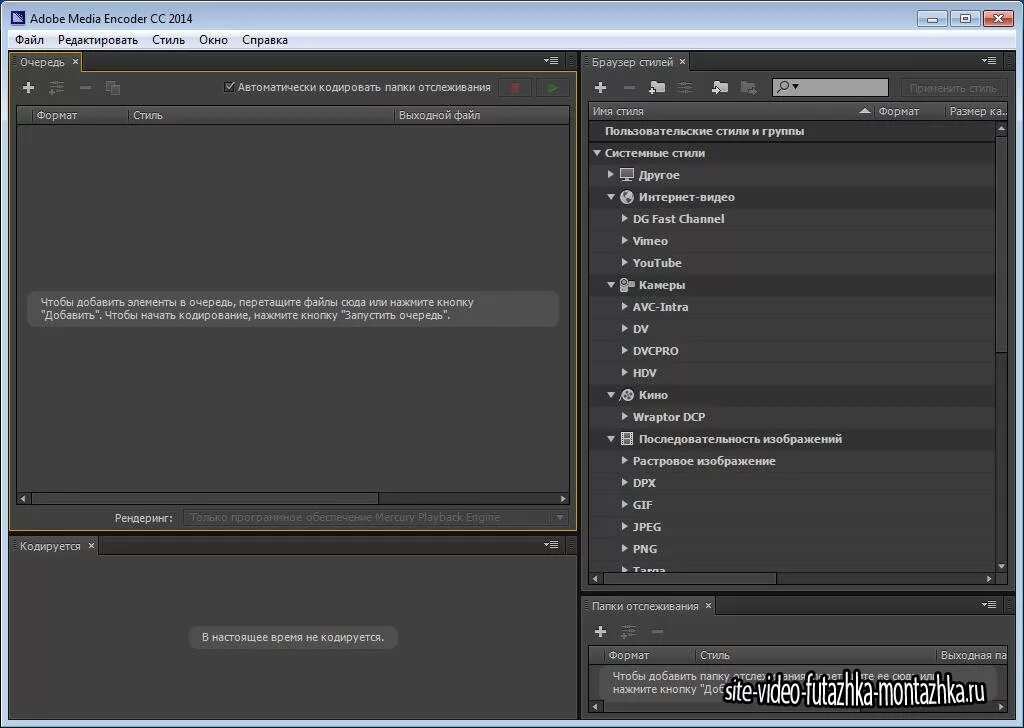The width and height of the screenshot is (1024, 728).
Task: Add source with Queue panel plus icon
Action: (28, 87)
